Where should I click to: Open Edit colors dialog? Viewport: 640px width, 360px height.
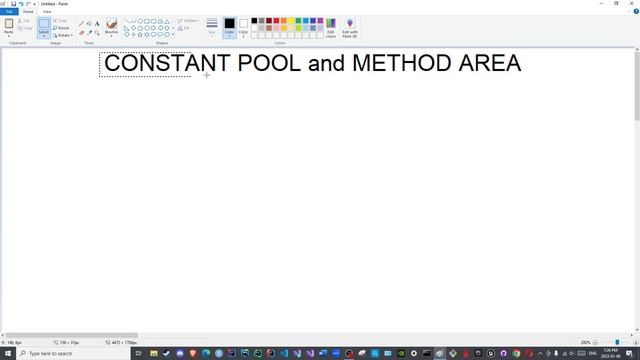click(x=331, y=28)
